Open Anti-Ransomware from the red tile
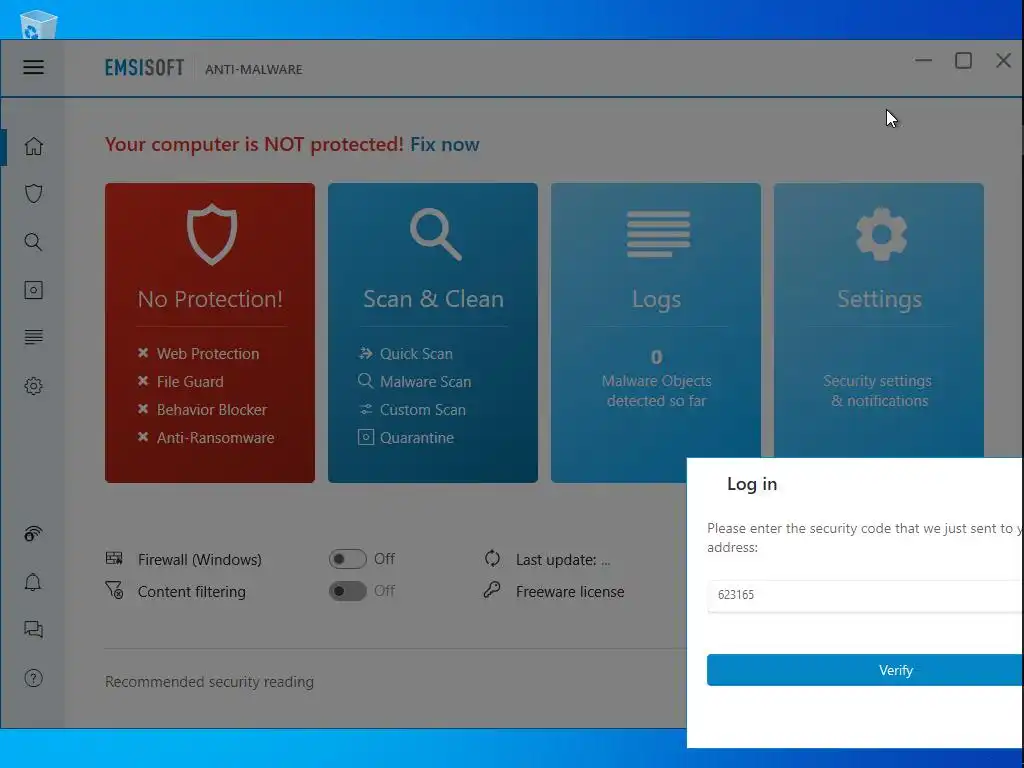The height and width of the screenshot is (768, 1024). coord(216,438)
